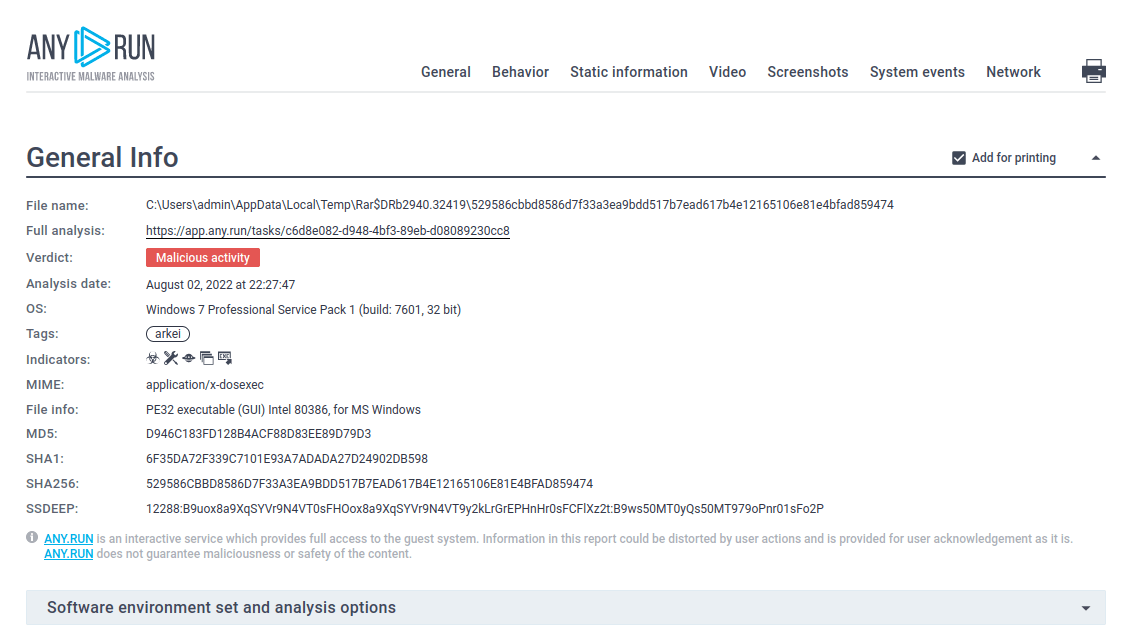The height and width of the screenshot is (644, 1132).
Task: Uncheck the Add for printing checkbox
Action: pos(958,157)
